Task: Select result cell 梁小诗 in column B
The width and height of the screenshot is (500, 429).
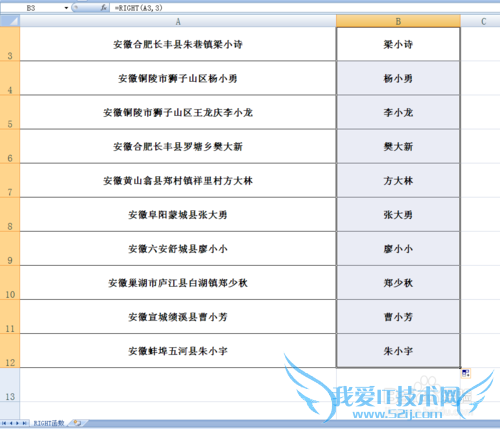Action: click(x=398, y=44)
